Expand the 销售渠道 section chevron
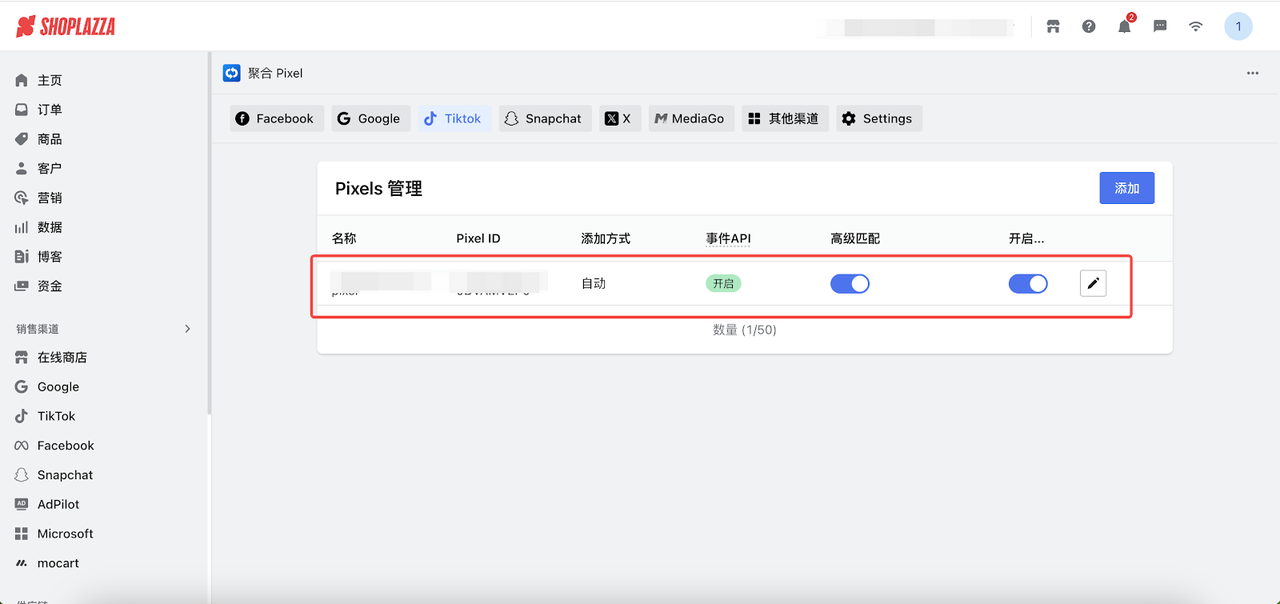Screen dimensions: 1280x604 click(x=187, y=327)
